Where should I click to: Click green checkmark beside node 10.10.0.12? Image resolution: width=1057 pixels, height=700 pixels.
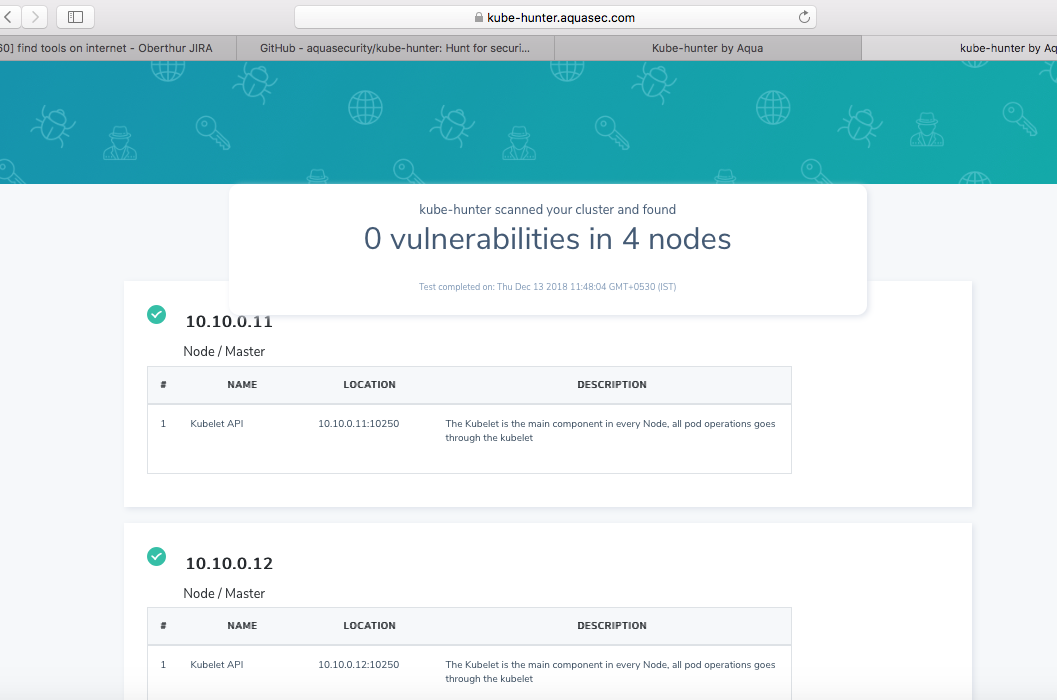(x=156, y=556)
